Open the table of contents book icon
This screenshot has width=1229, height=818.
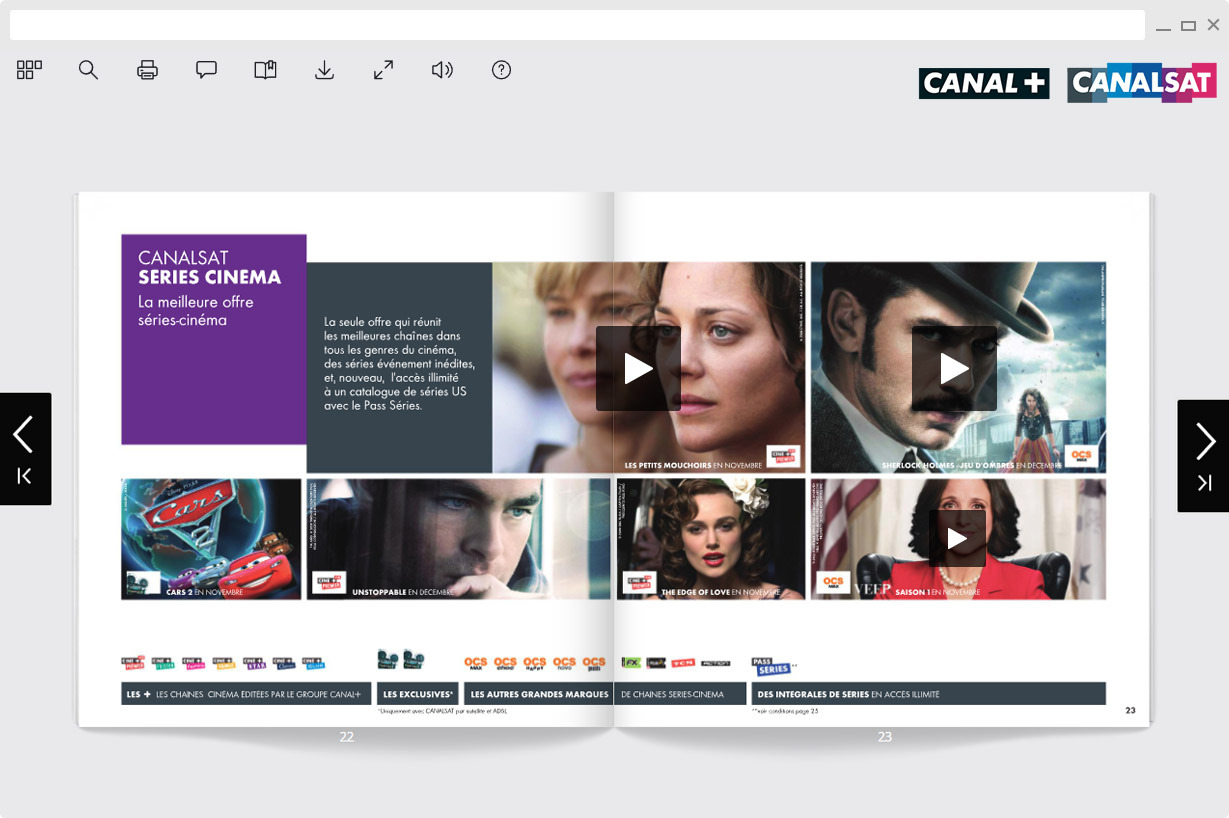pyautogui.click(x=265, y=70)
